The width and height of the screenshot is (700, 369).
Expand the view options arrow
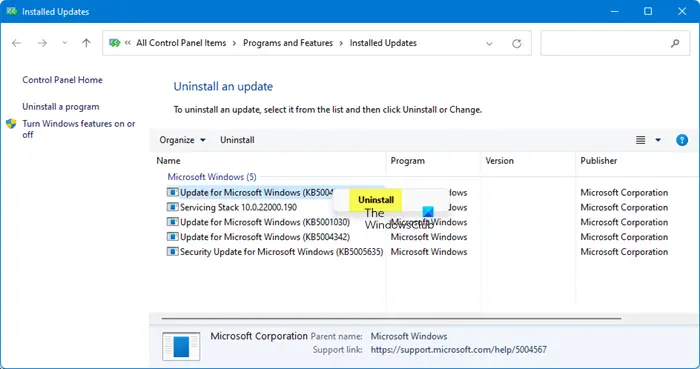pyautogui.click(x=658, y=140)
